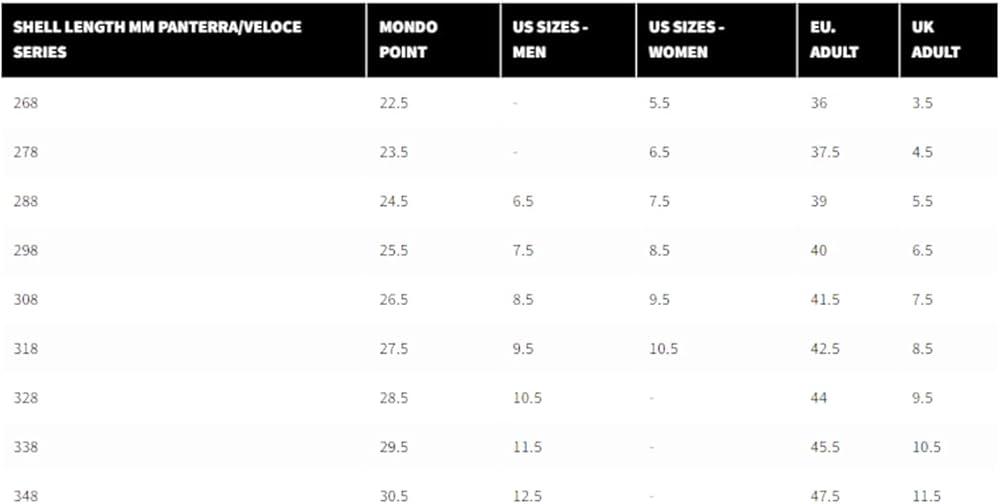Click EU adult size 44 cell
Viewport: 1000px width, 504px height.
(819, 397)
